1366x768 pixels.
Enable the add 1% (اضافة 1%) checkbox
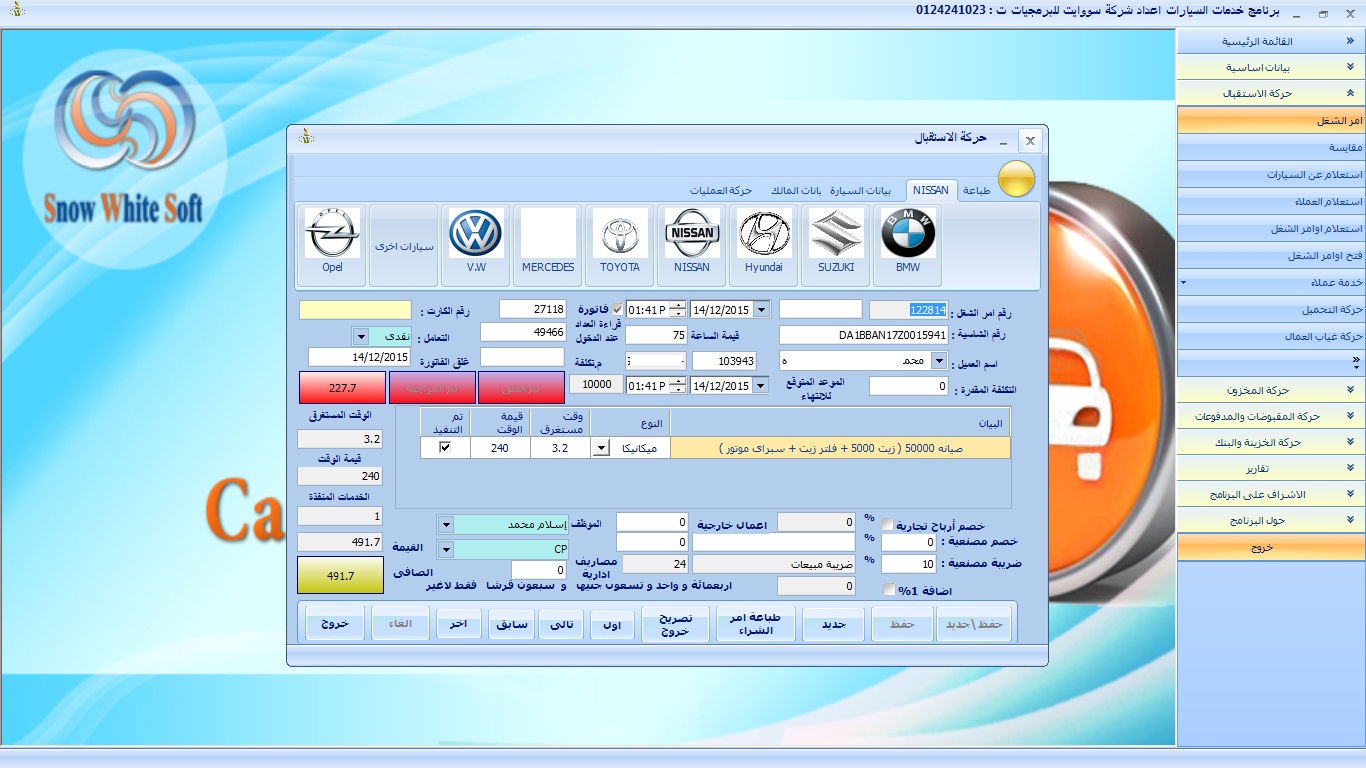click(x=888, y=590)
